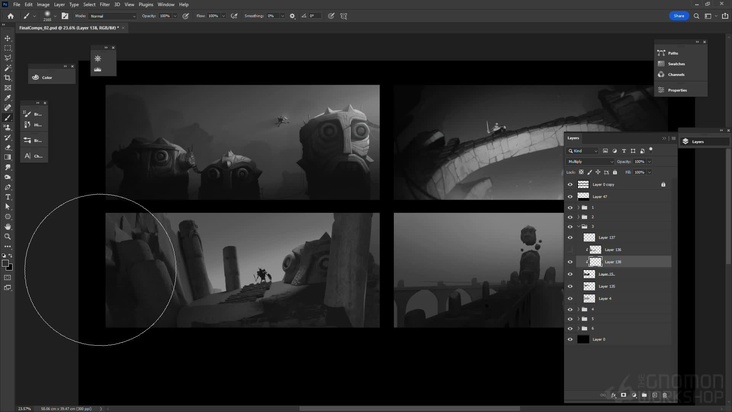Select the Type tool
The image size is (732, 412).
(7, 197)
